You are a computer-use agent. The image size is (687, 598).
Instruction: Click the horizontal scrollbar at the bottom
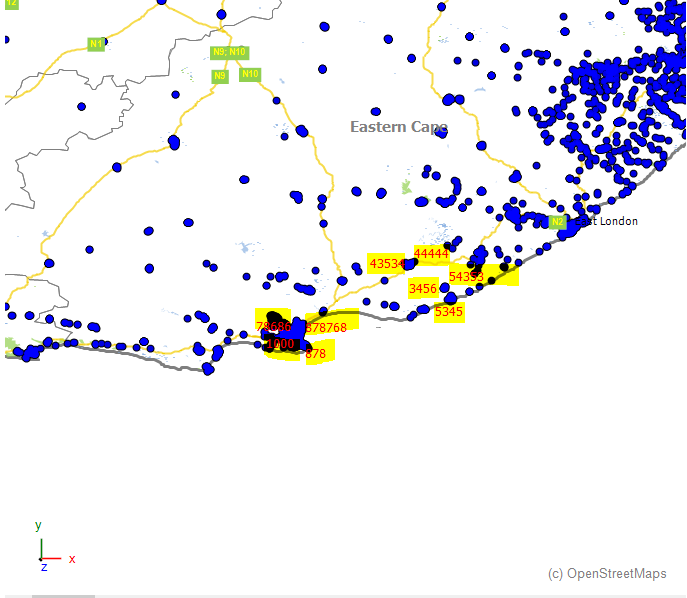62,595
